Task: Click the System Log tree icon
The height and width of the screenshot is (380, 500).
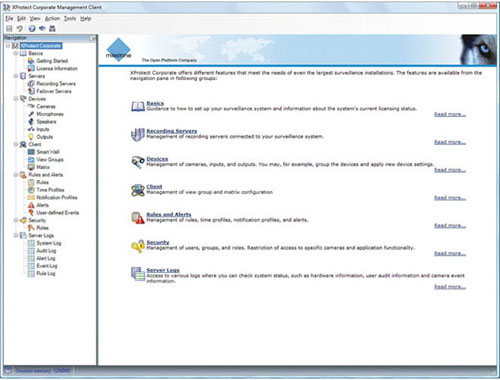Action: coord(31,243)
